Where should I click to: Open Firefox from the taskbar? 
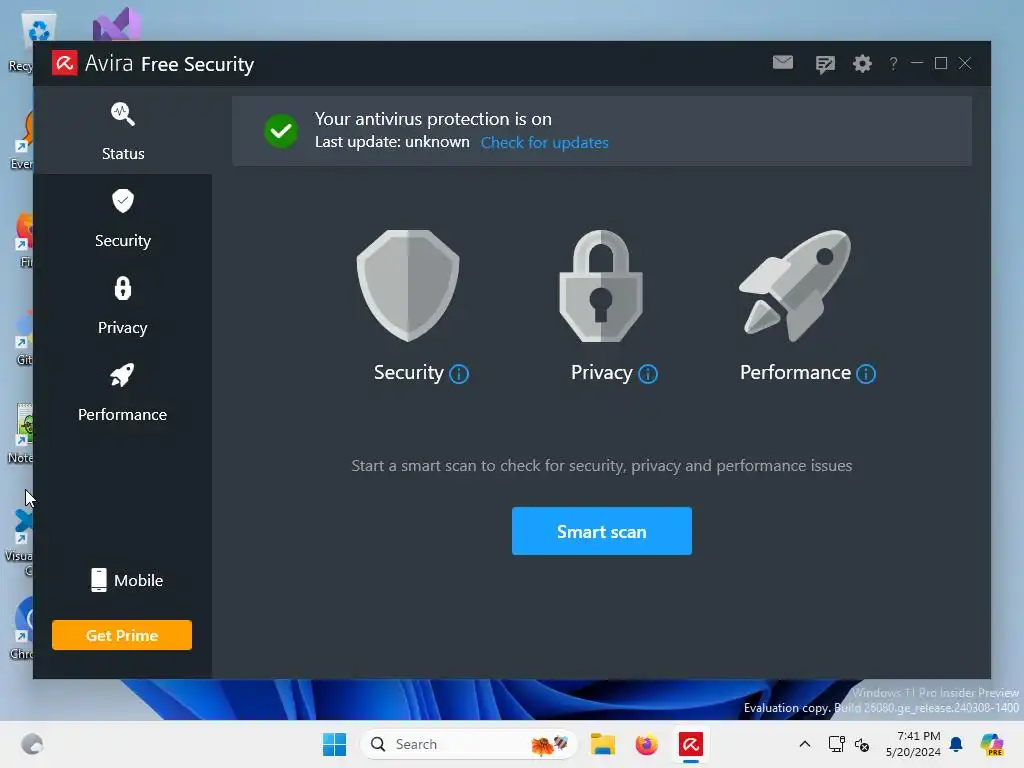[647, 744]
